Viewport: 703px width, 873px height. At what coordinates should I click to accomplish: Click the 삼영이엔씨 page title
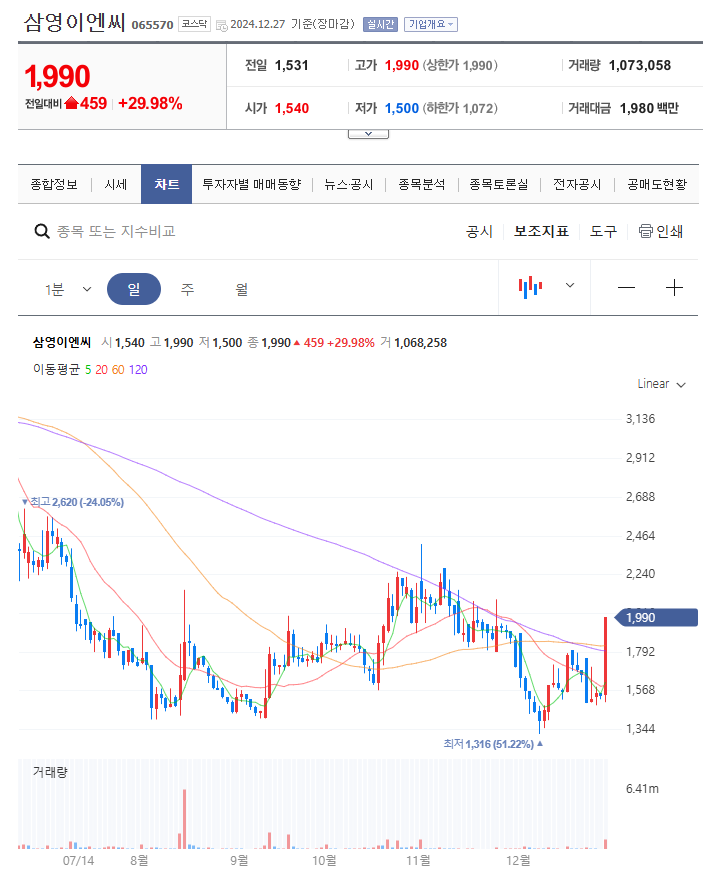click(74, 23)
